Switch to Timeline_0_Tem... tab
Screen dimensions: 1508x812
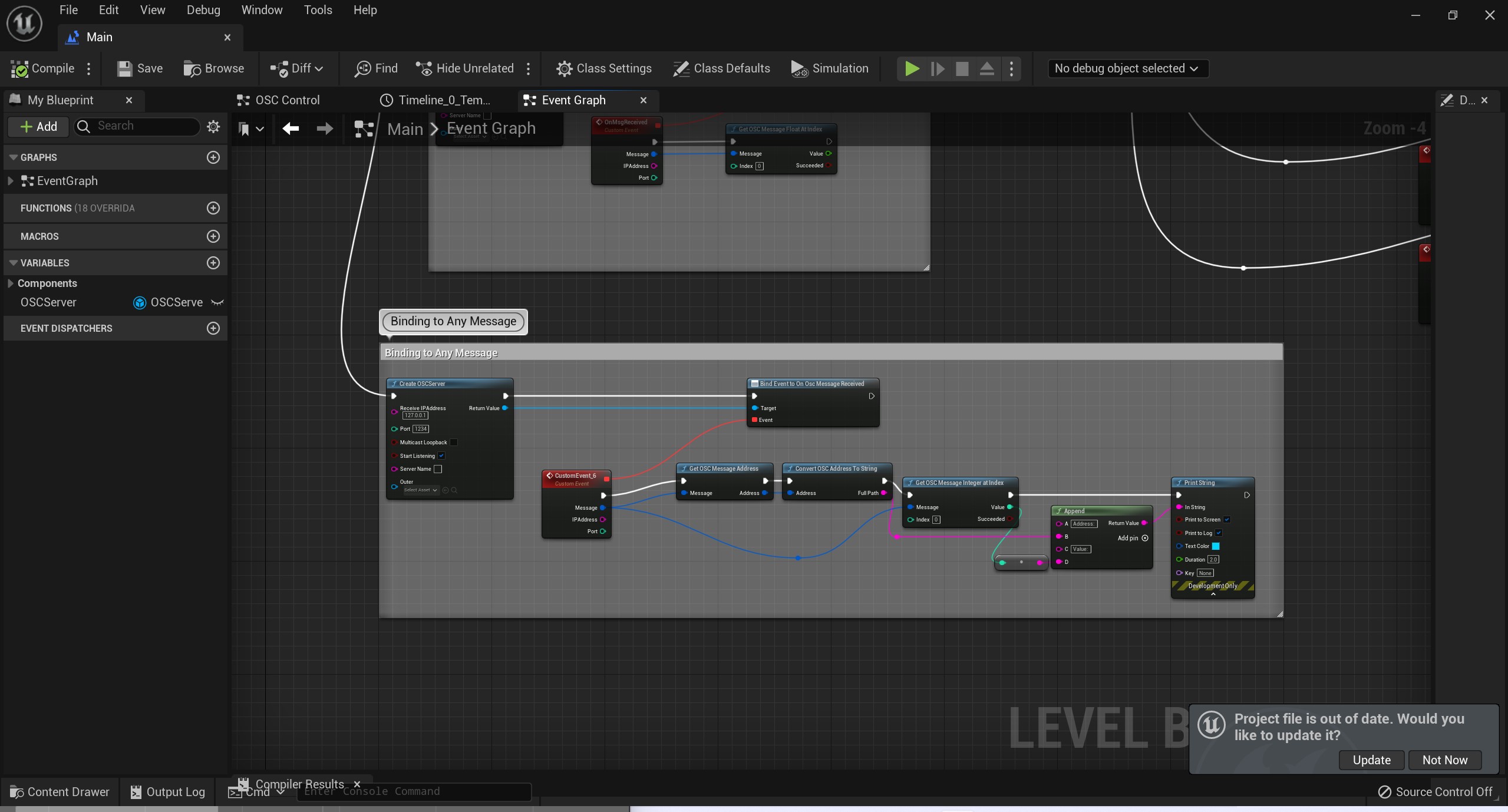tap(436, 100)
